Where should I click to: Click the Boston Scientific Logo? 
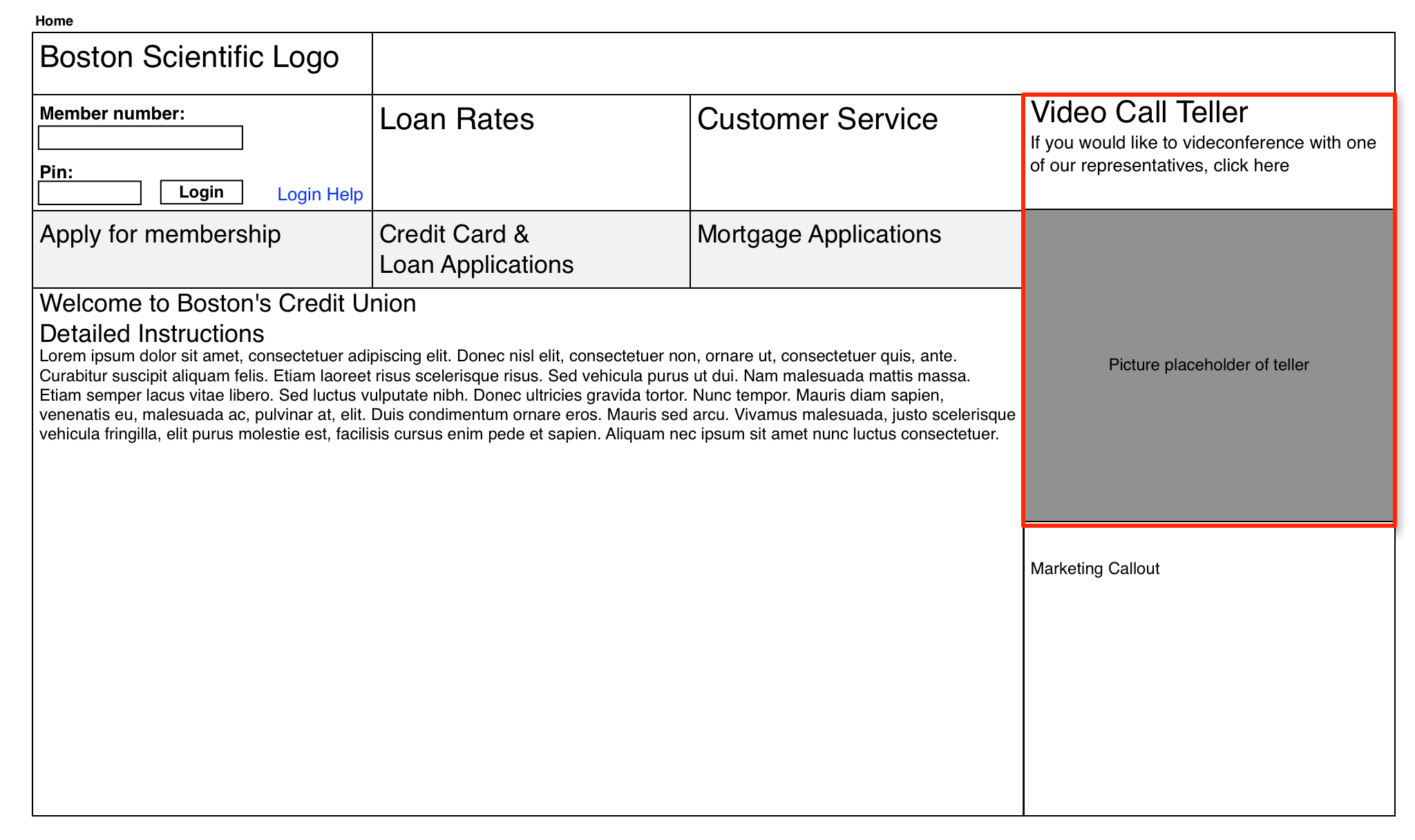(x=189, y=57)
